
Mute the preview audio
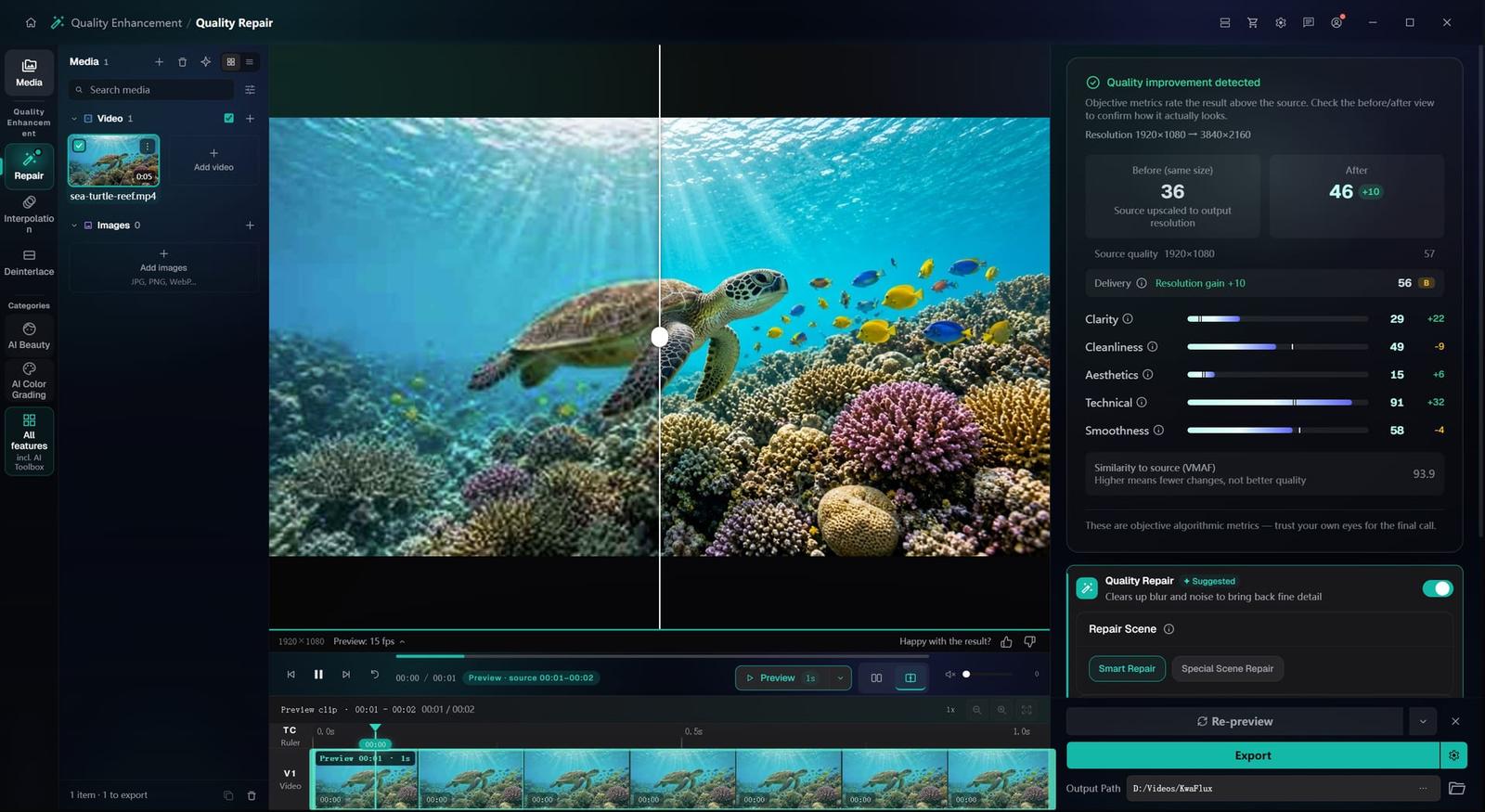tap(949, 675)
